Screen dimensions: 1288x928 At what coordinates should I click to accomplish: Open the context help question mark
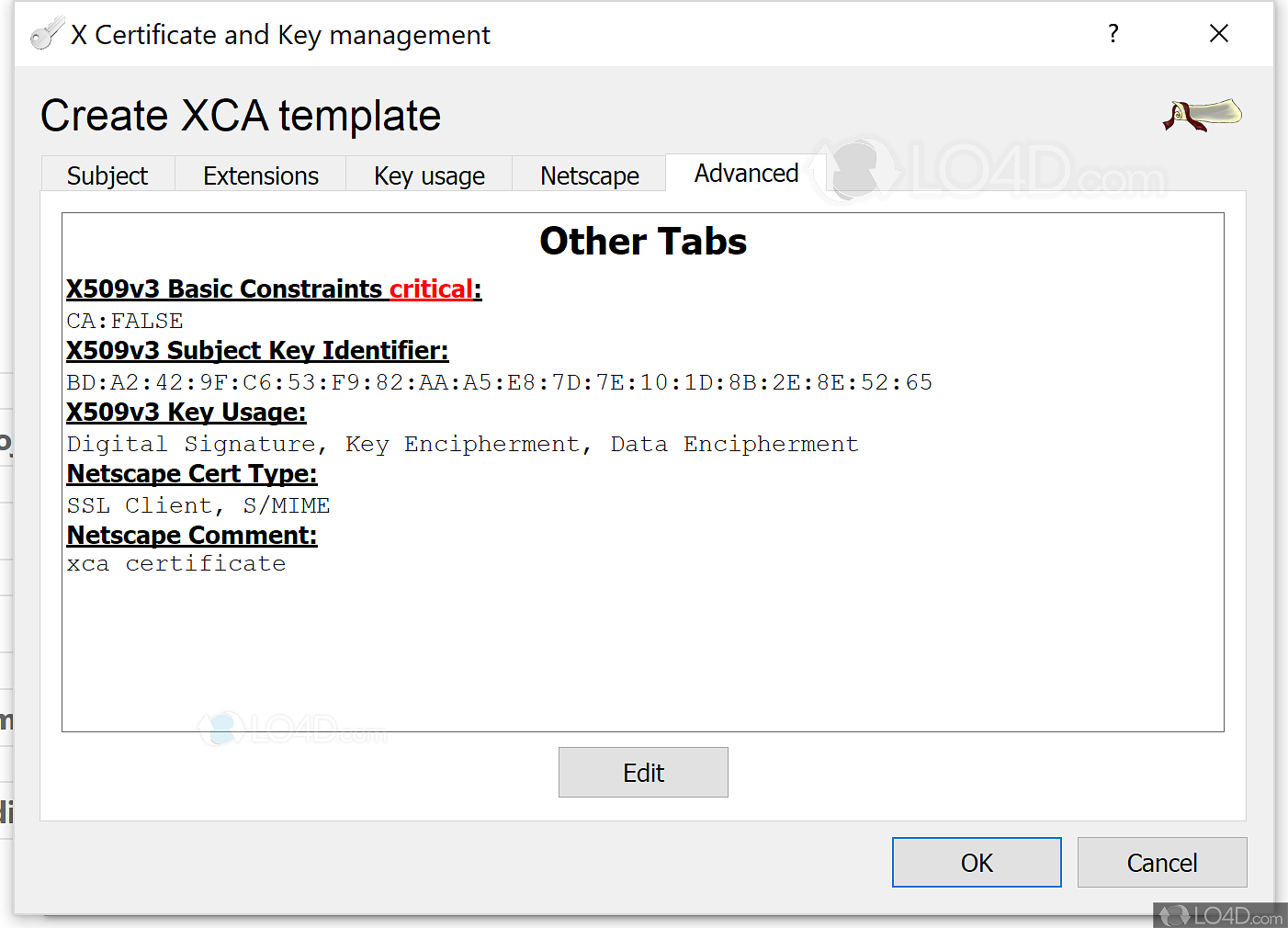[x=1113, y=33]
